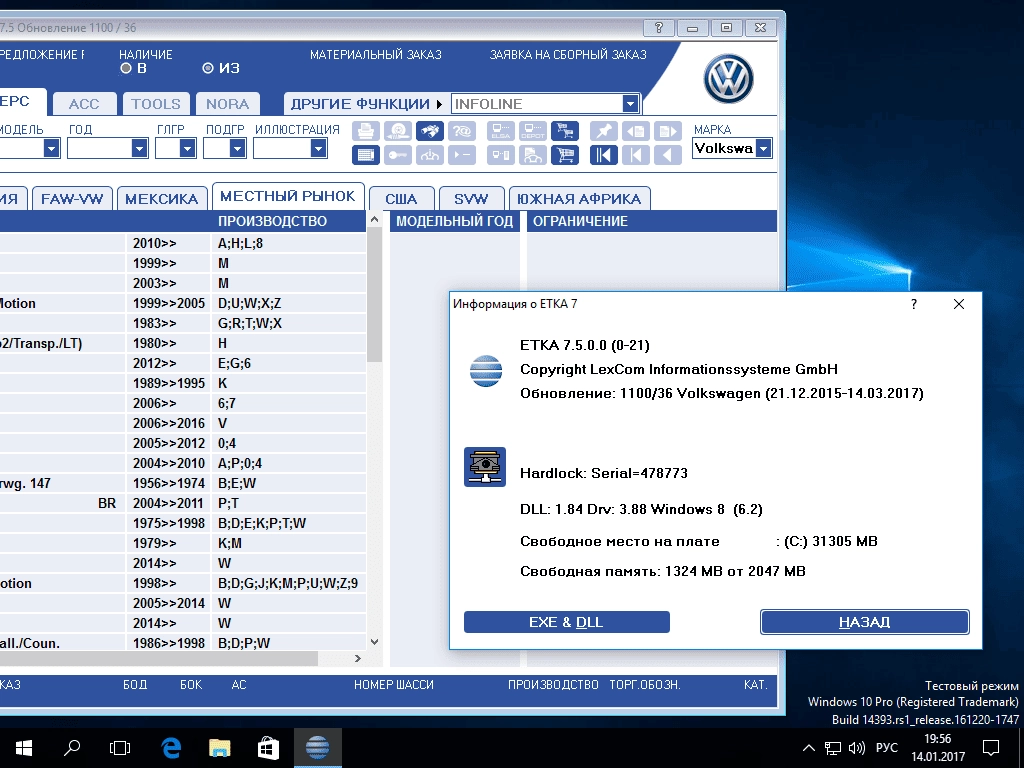The image size is (1024, 768).
Task: Jump to first entry double-bar arrow
Action: (604, 155)
